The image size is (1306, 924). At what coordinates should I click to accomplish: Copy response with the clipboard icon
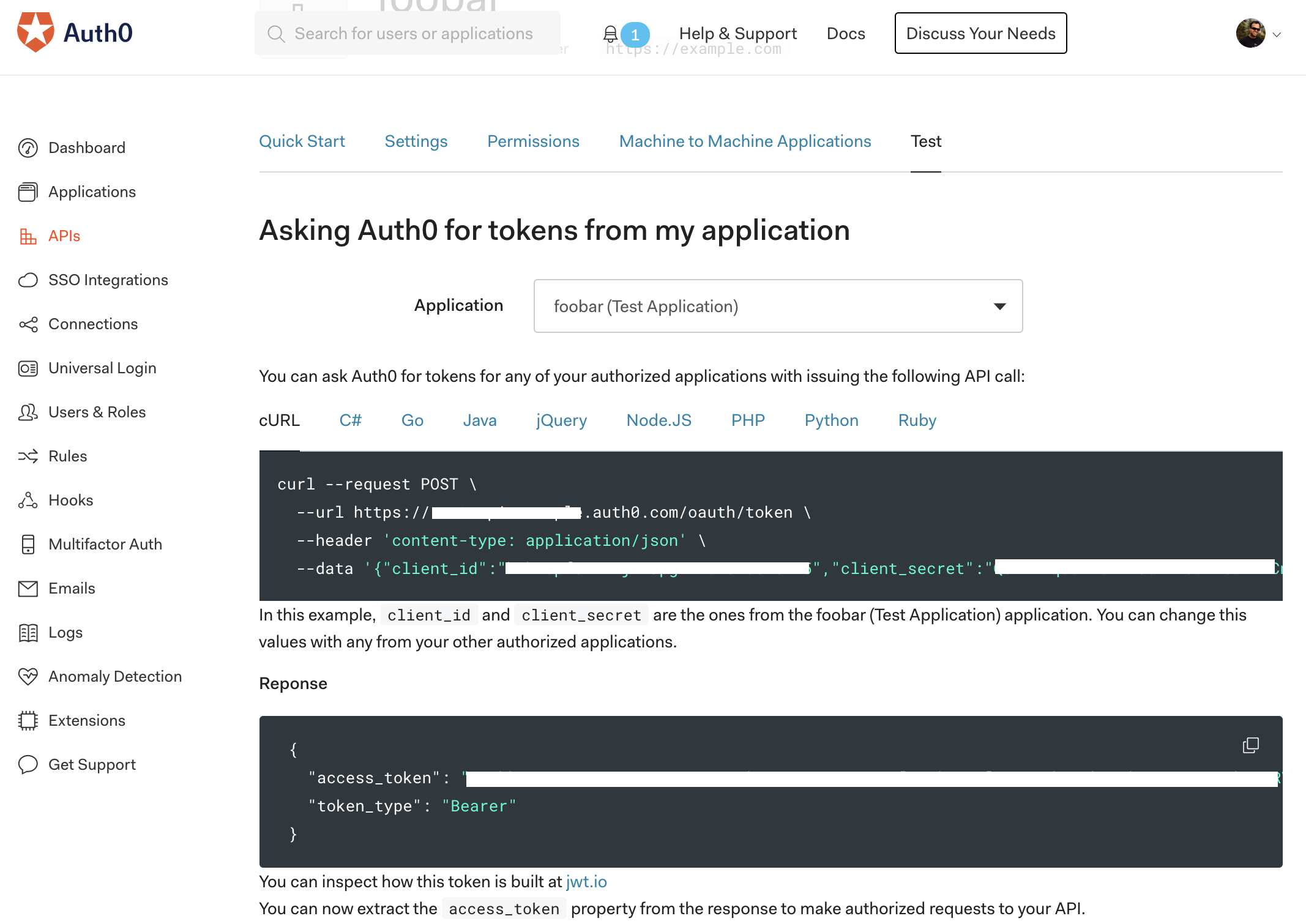tap(1250, 745)
